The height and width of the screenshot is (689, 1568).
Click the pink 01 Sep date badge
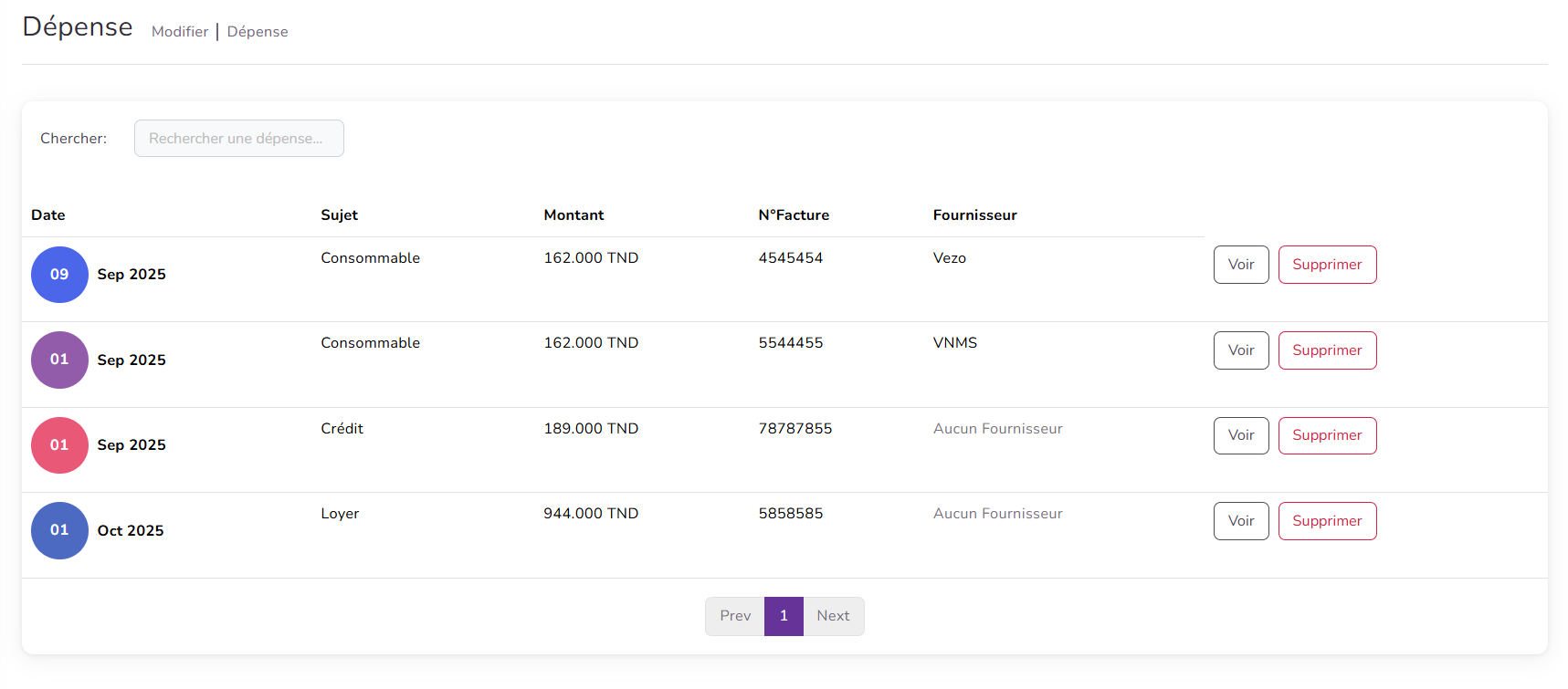pyautogui.click(x=59, y=445)
